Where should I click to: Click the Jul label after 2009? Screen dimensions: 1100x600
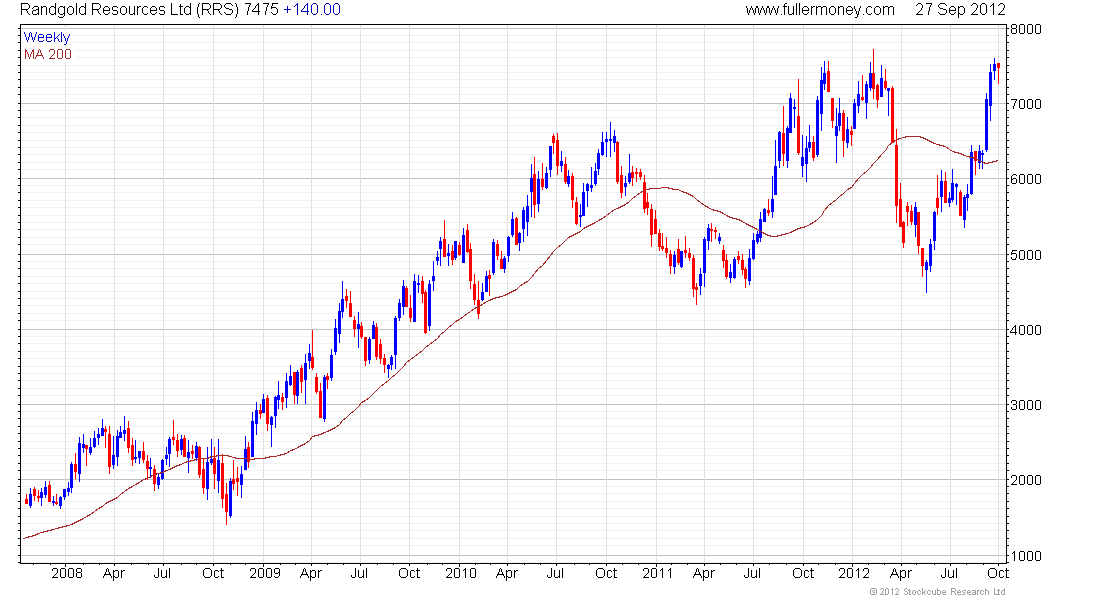tap(359, 573)
